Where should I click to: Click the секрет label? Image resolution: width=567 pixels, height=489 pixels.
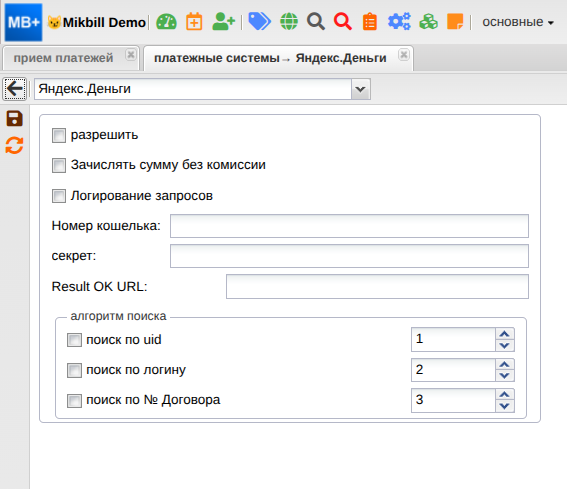click(74, 256)
